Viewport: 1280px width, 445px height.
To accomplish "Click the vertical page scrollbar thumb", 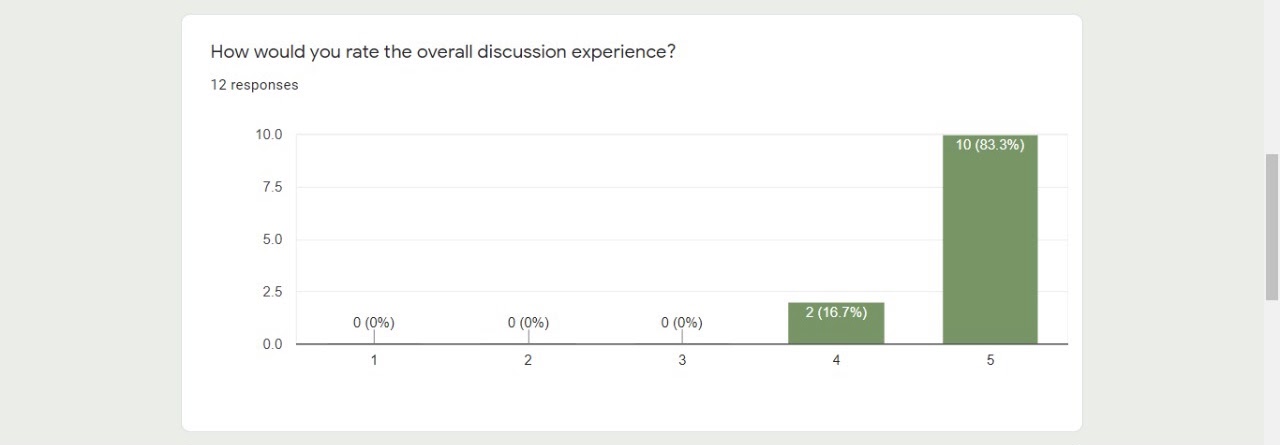I will tap(1272, 226).
